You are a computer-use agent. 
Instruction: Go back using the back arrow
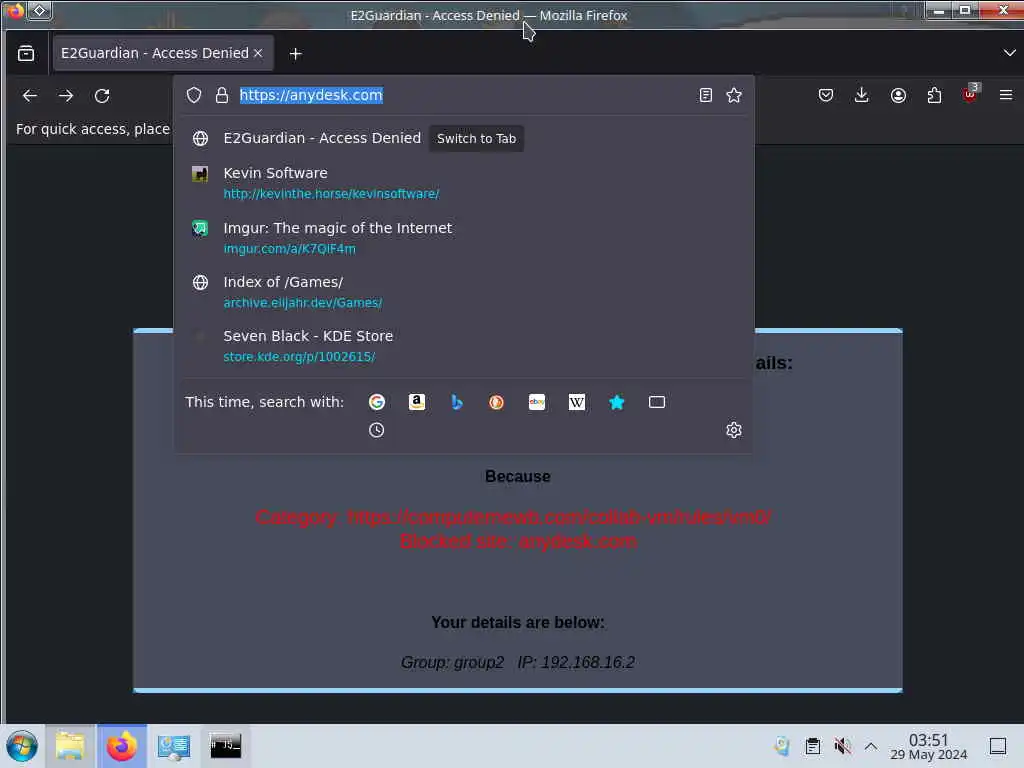(29, 95)
